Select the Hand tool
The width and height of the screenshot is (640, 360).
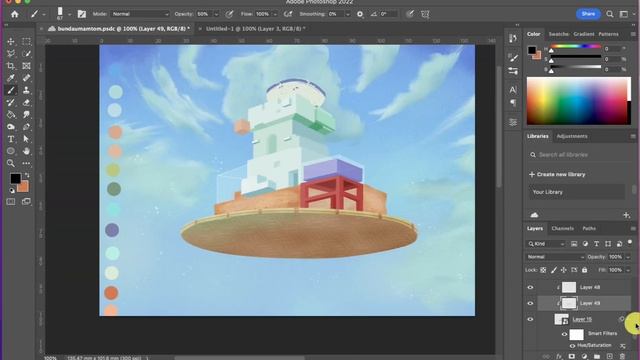click(x=27, y=151)
